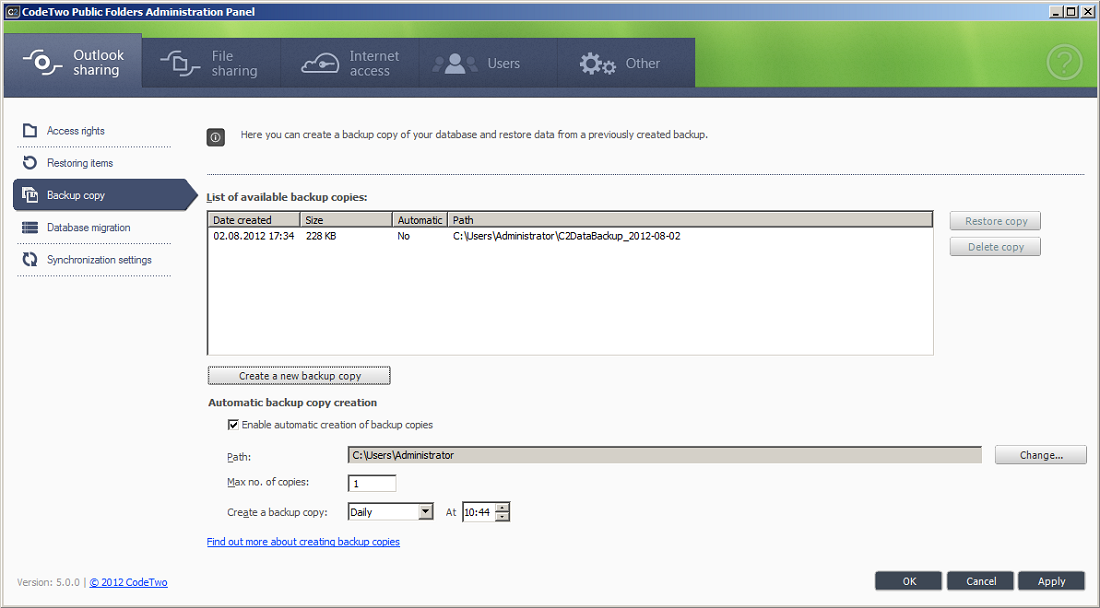Switch to the File sharing tab

coord(210,63)
